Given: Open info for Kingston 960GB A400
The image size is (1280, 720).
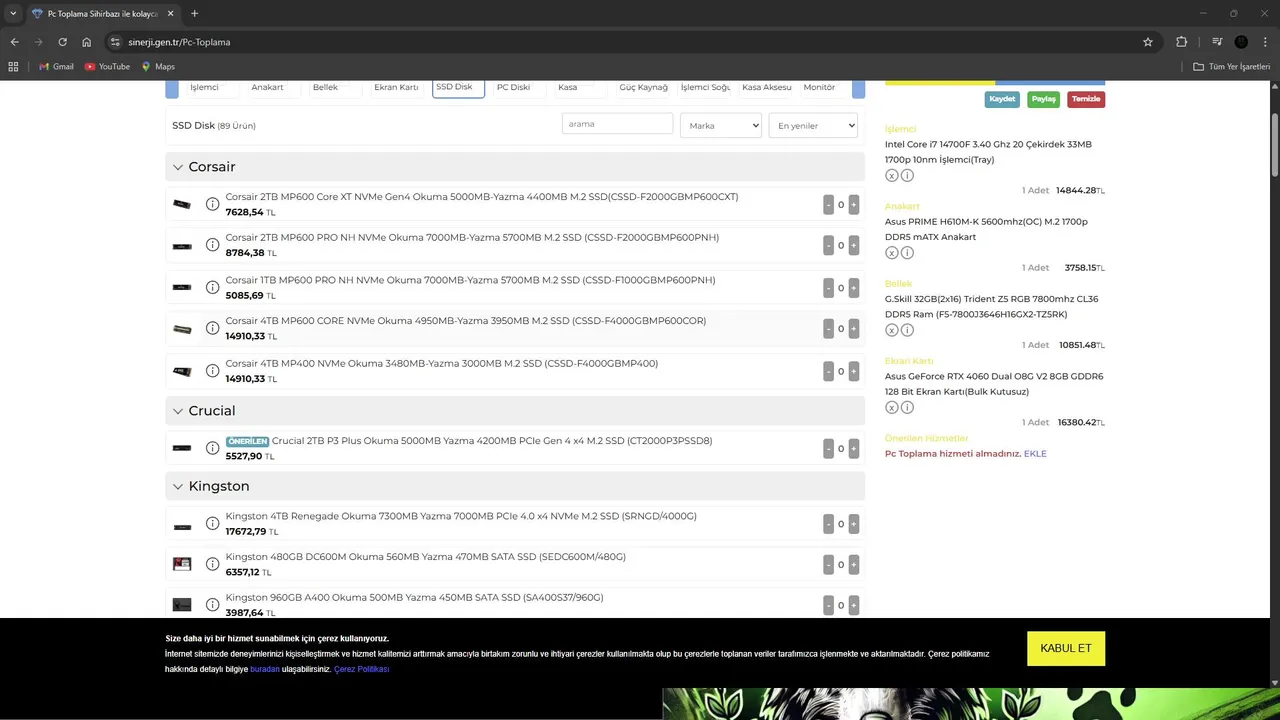Looking at the screenshot, I should pos(212,605).
